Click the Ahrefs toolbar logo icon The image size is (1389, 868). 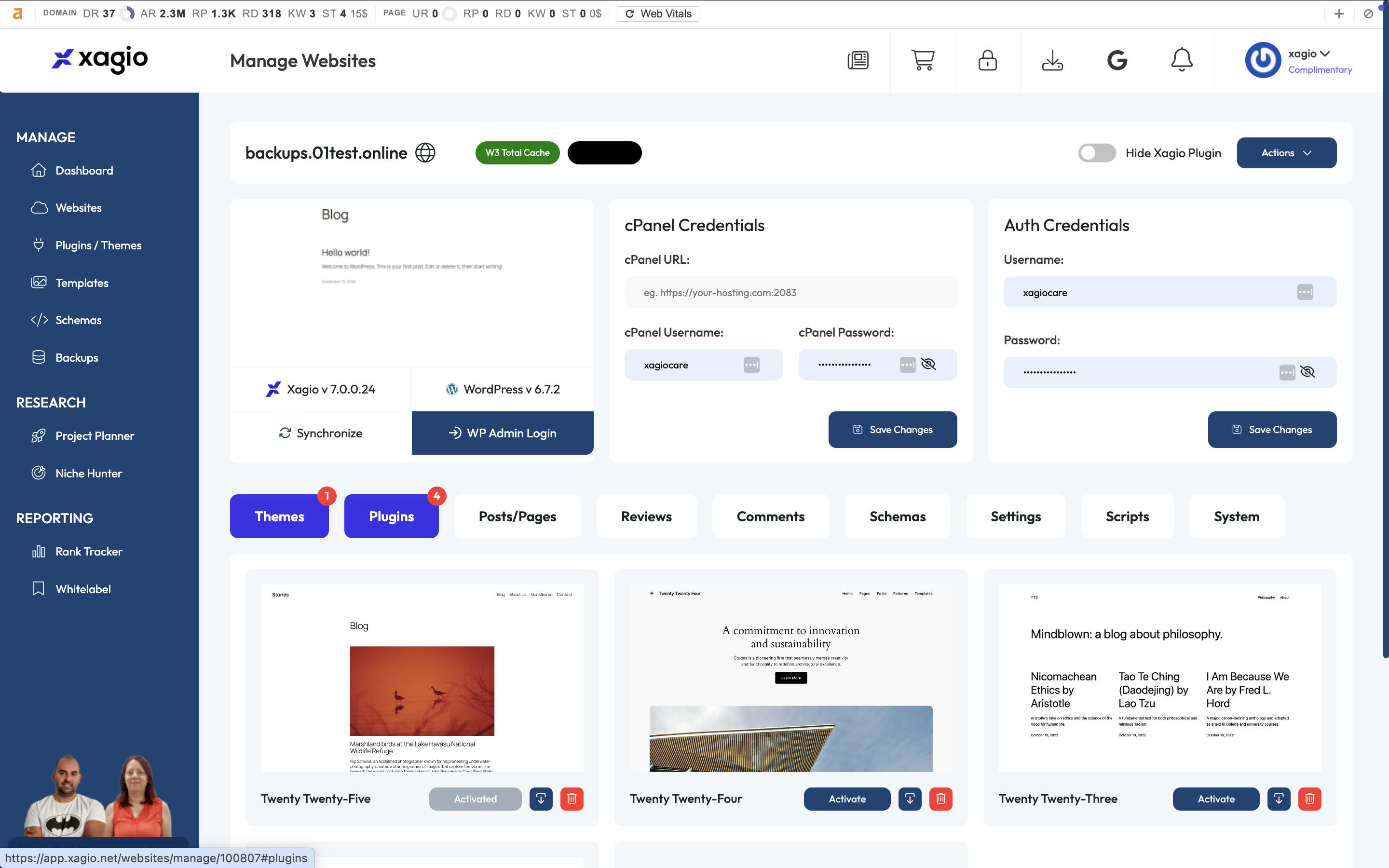click(x=18, y=13)
